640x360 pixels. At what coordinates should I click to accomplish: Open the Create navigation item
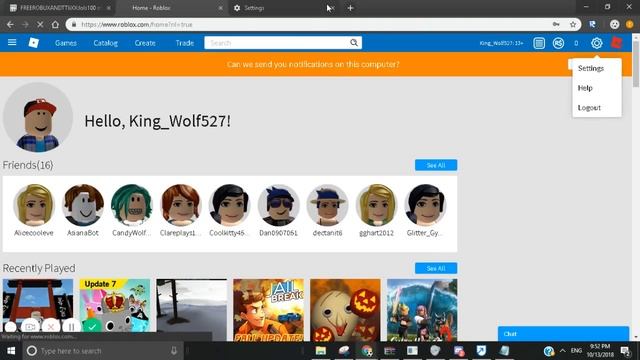[145, 43]
